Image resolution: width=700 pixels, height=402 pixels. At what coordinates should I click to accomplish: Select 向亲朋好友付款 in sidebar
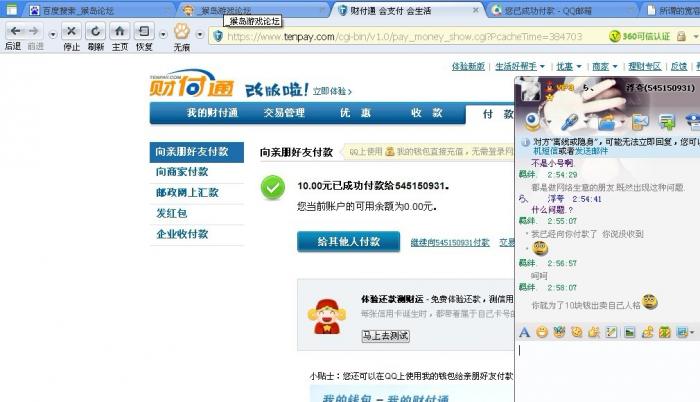point(196,152)
